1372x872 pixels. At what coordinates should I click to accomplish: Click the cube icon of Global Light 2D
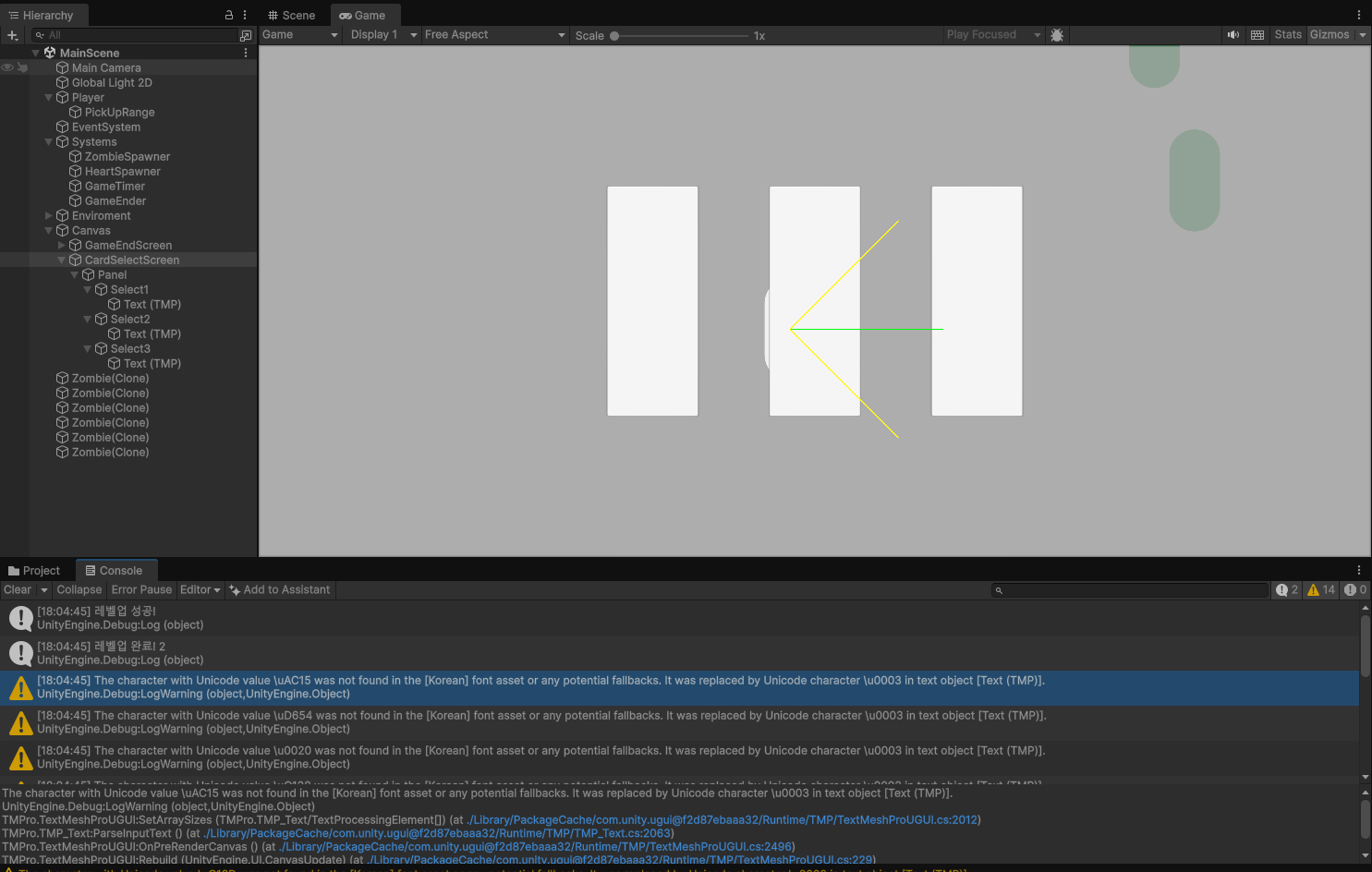click(x=63, y=82)
